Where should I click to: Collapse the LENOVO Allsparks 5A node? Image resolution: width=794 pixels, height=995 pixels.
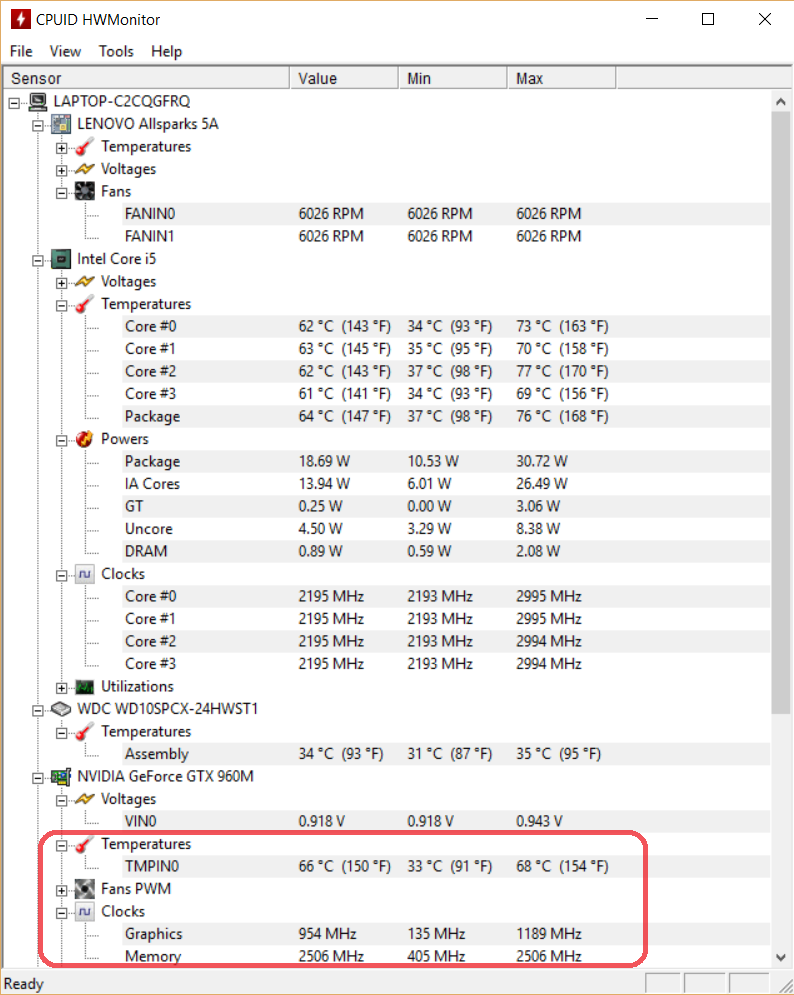(x=38, y=125)
